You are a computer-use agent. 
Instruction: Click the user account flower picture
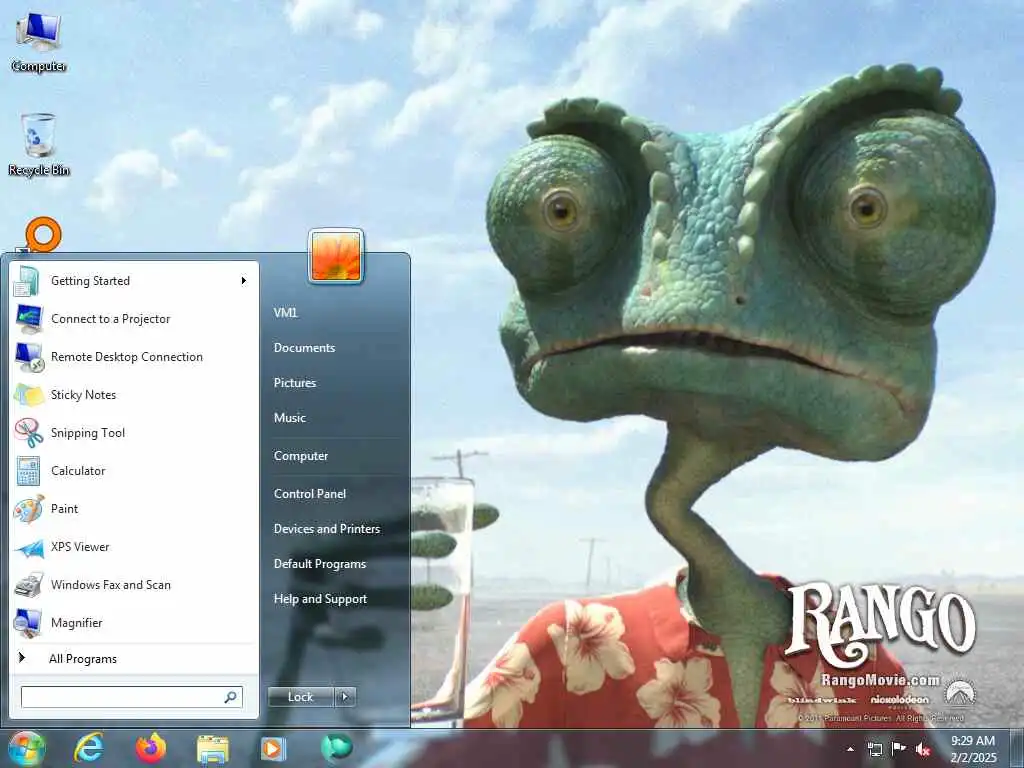pyautogui.click(x=336, y=257)
